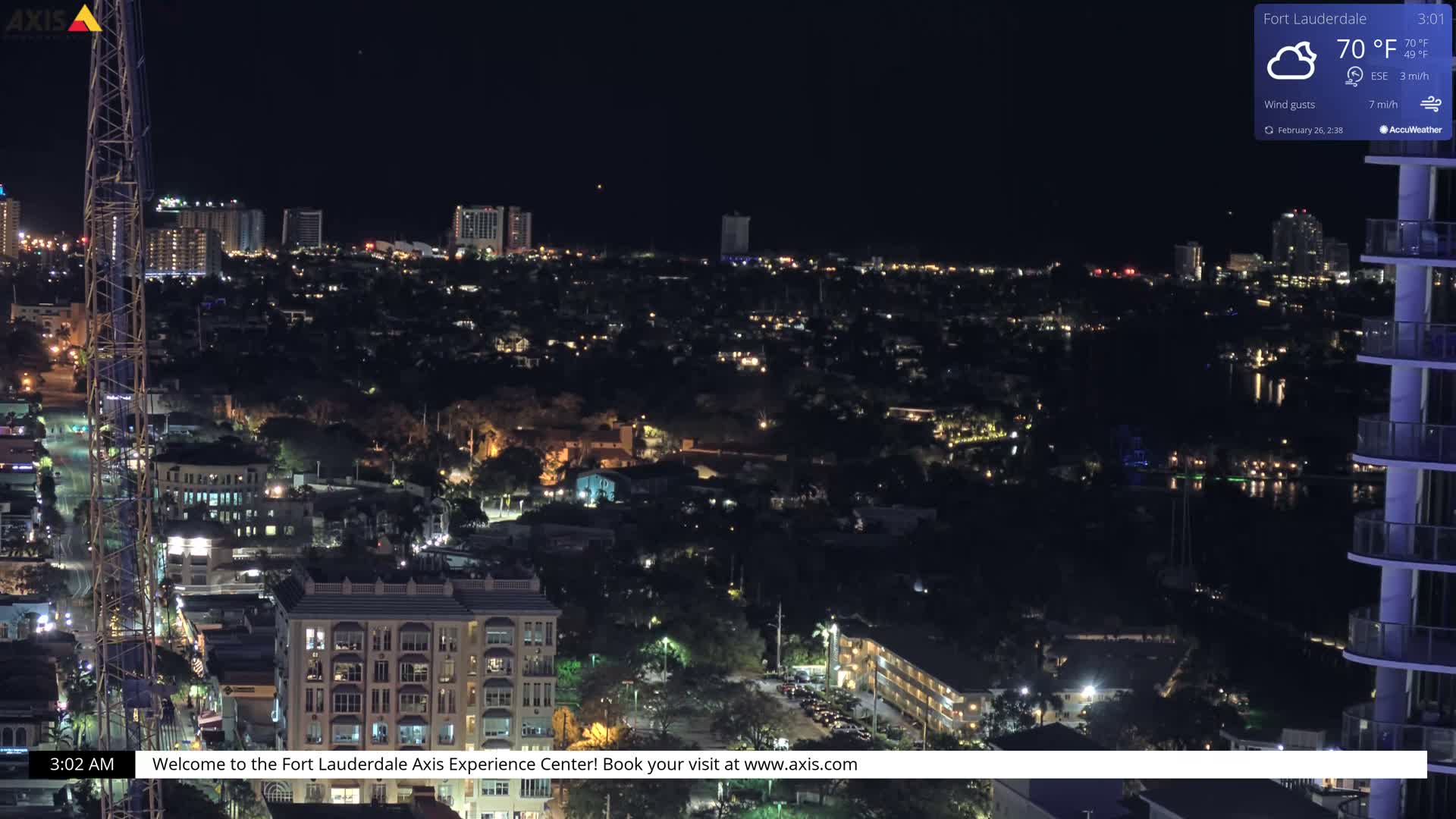Click the www.axis.com address in the banner
This screenshot has height=819, width=1456.
click(800, 764)
